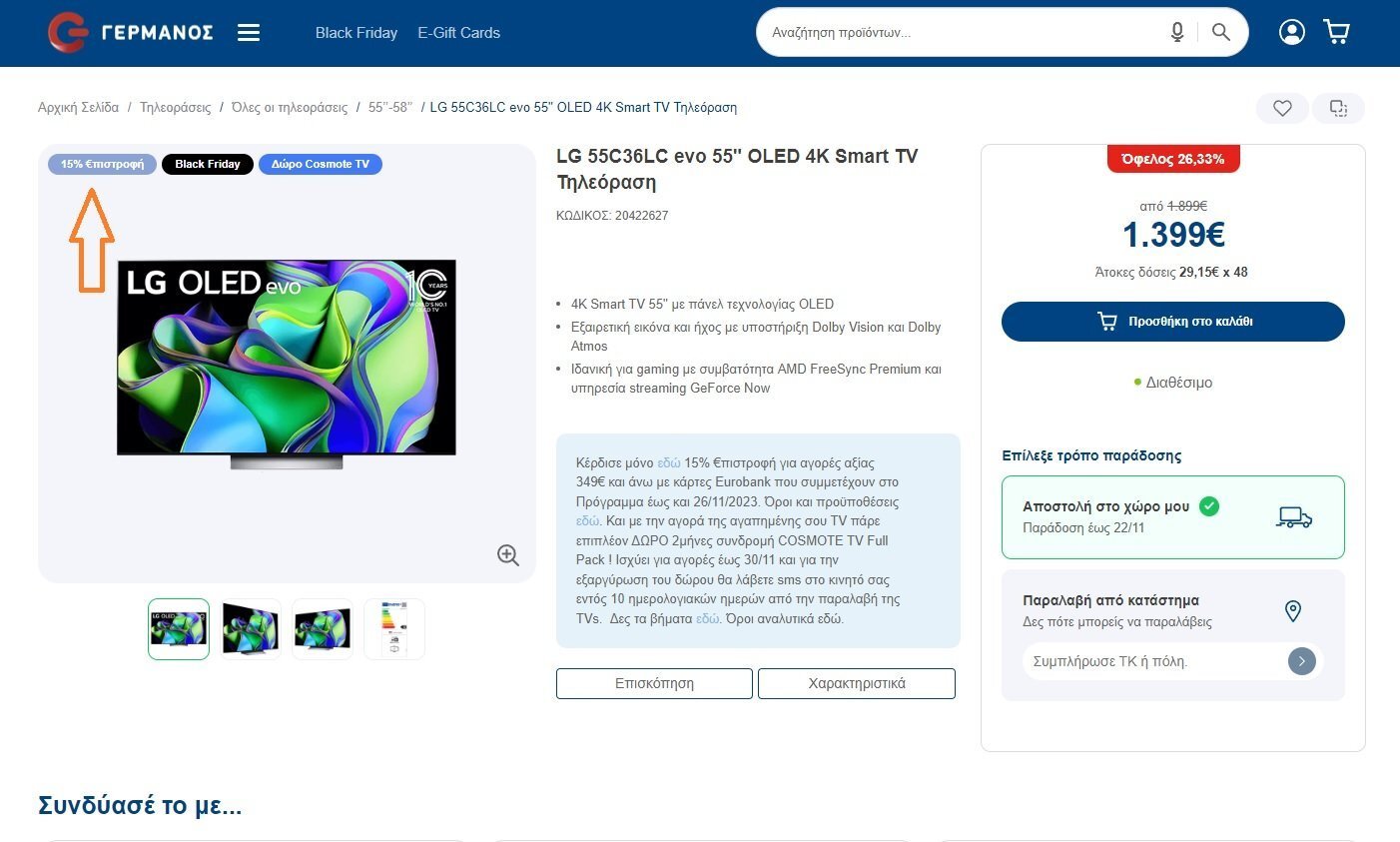1400x842 pixels.
Task: Zoom the product image with magnifier
Action: point(508,555)
